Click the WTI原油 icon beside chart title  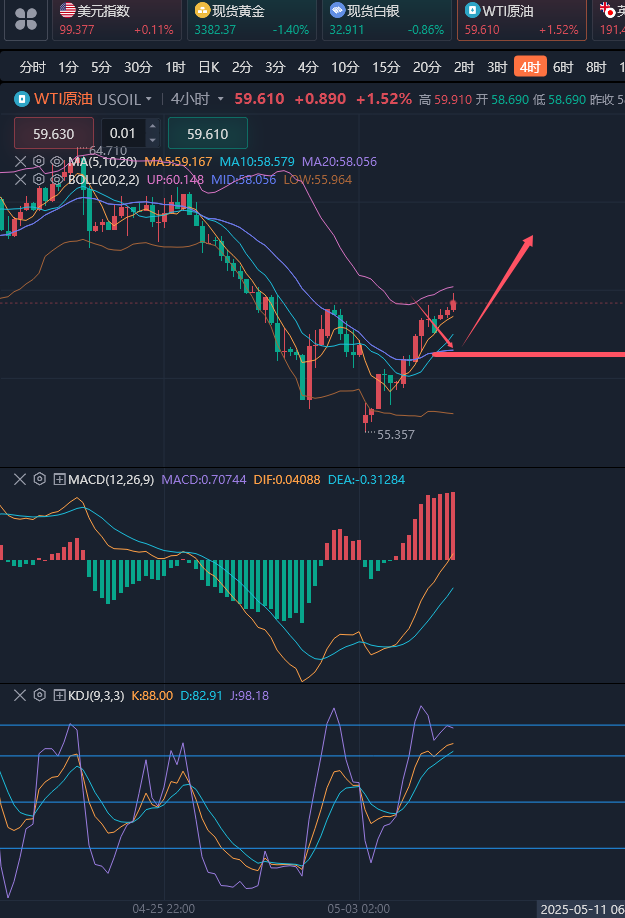click(x=22, y=99)
